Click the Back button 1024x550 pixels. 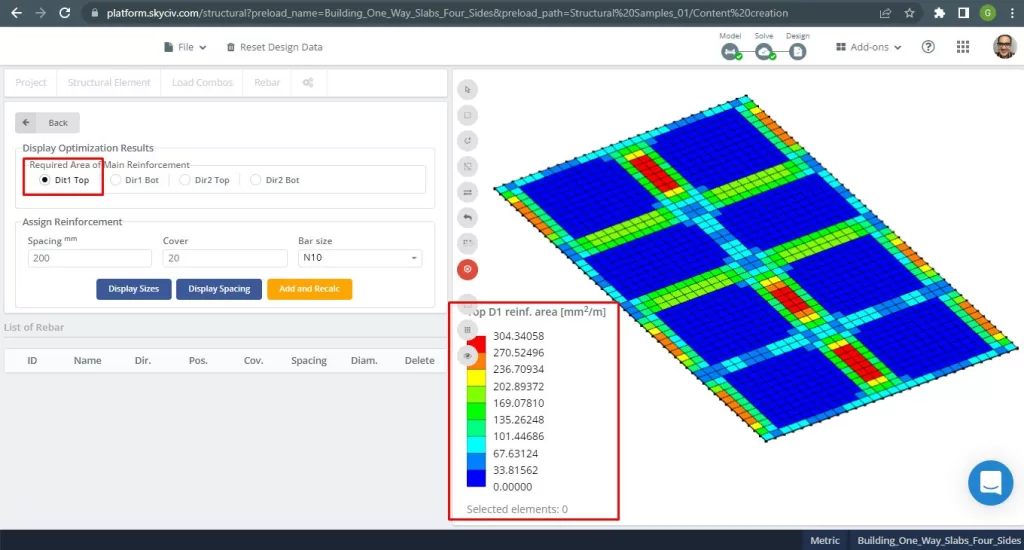pos(47,123)
